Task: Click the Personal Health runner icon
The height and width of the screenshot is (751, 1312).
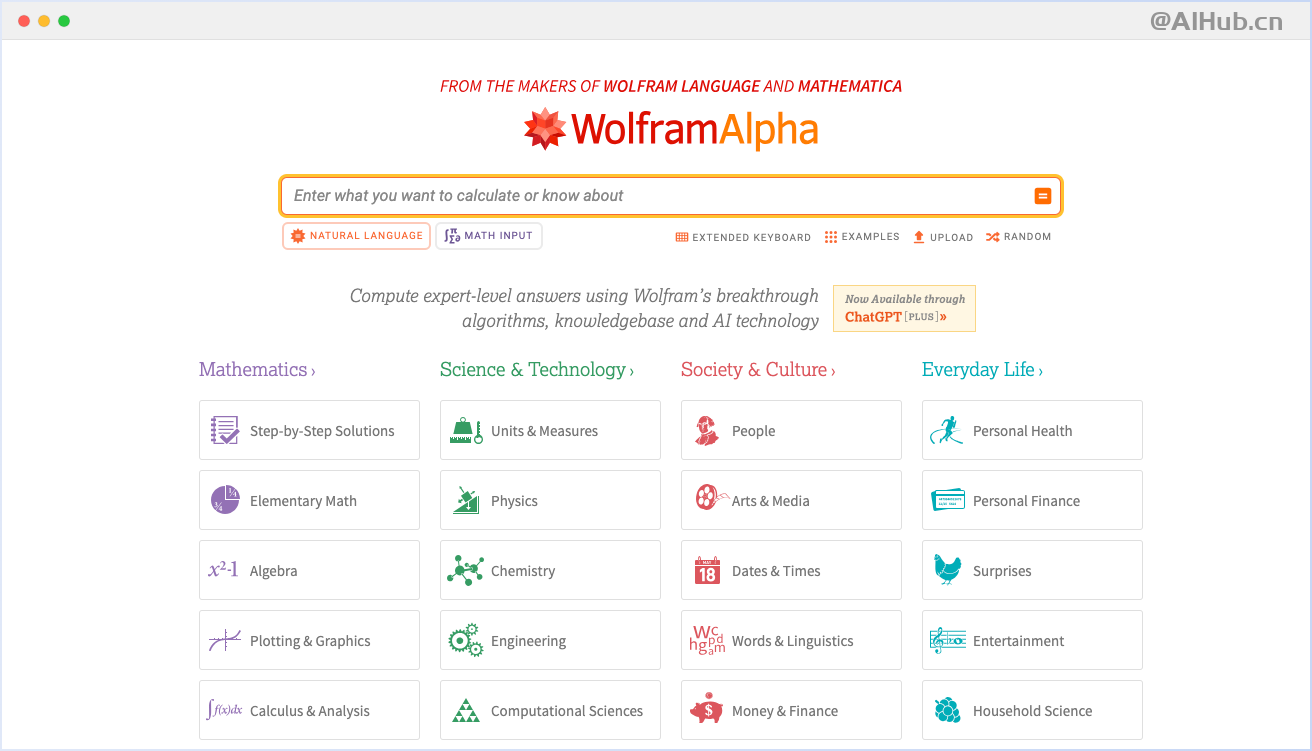Action: (947, 430)
